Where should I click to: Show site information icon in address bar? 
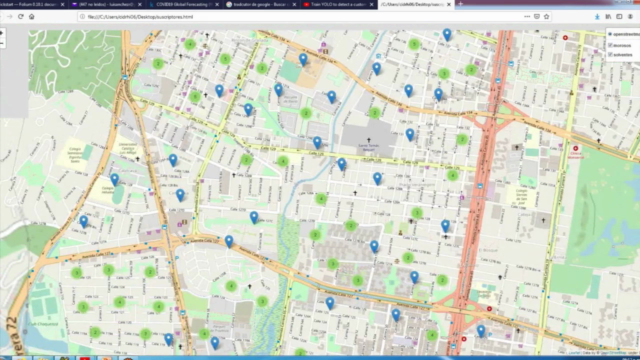(82, 17)
